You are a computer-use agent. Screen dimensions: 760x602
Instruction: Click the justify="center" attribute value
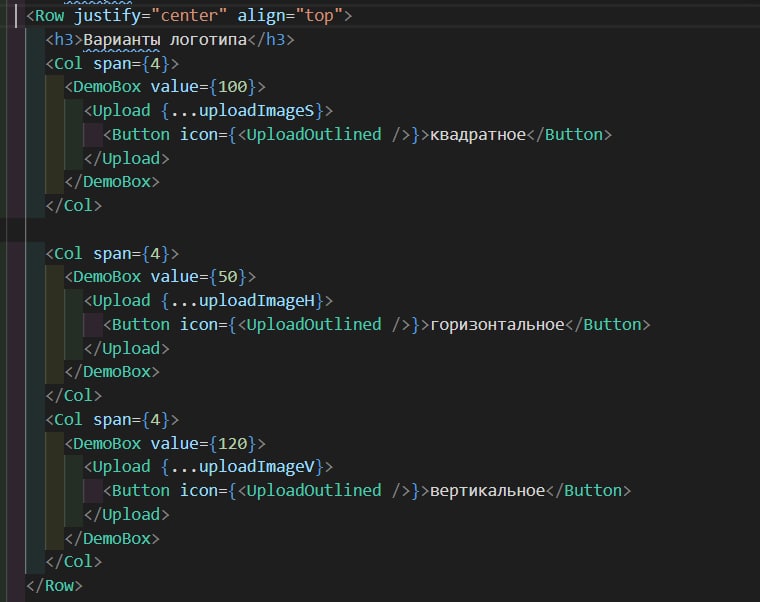(189, 16)
